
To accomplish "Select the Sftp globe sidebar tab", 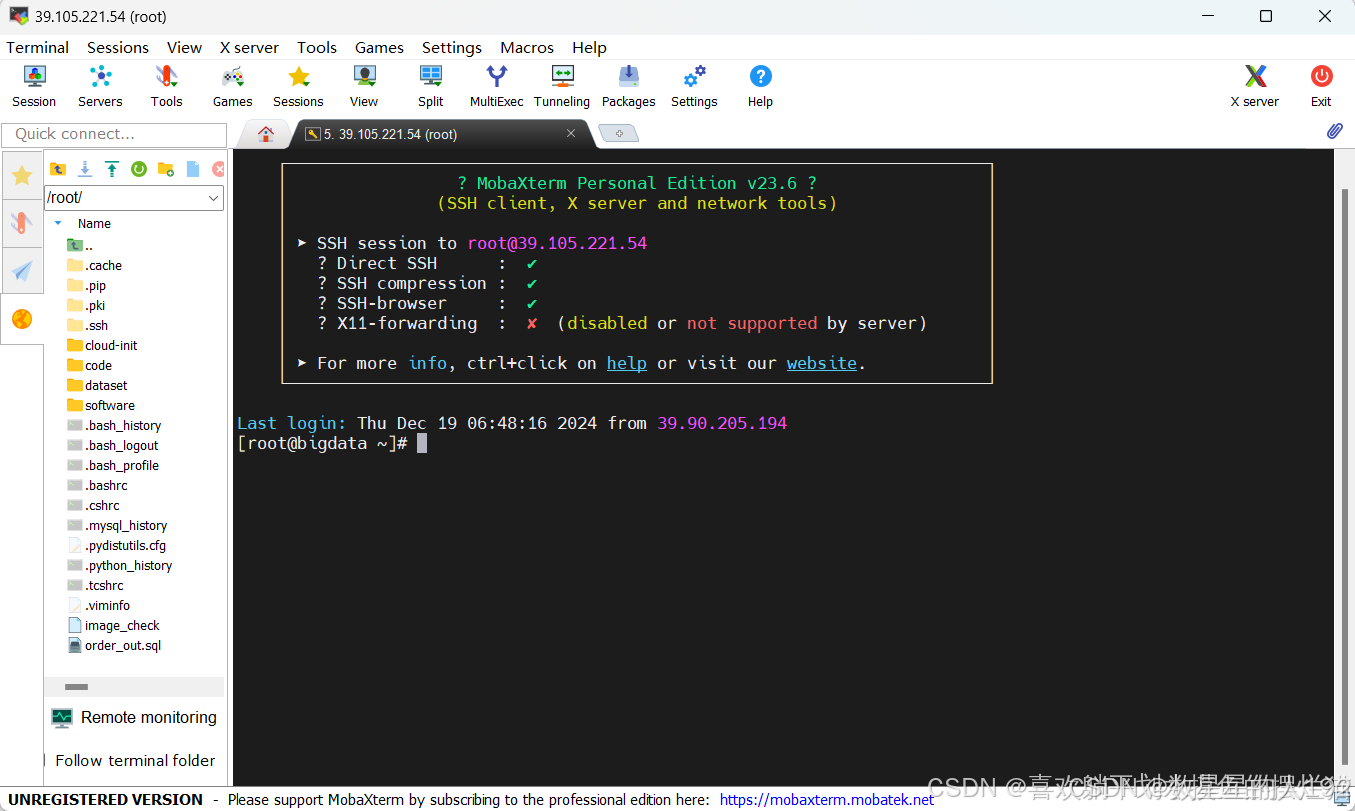I will [x=22, y=319].
